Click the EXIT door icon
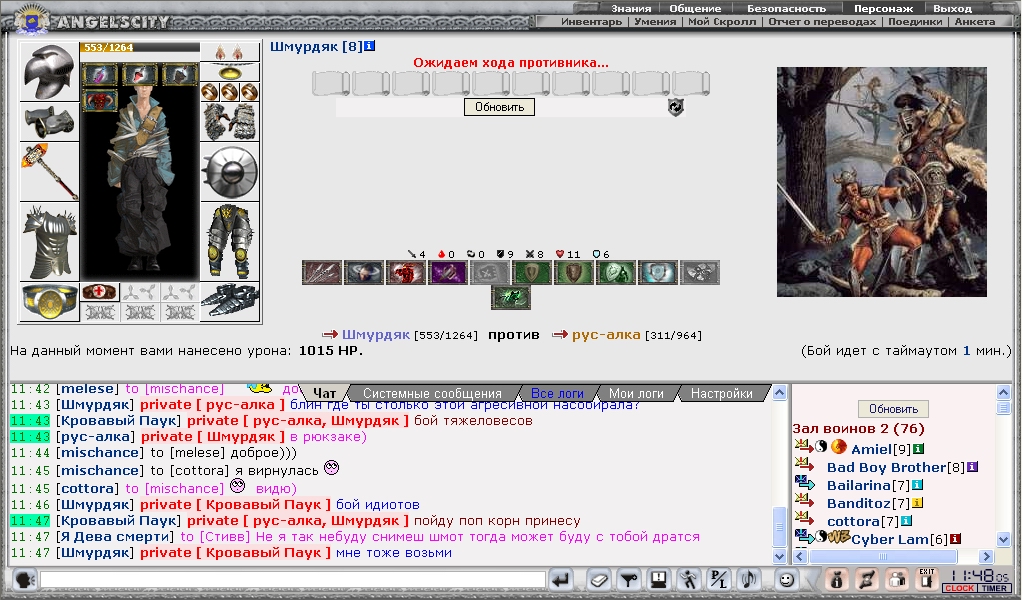The width and height of the screenshot is (1023, 600). (927, 579)
